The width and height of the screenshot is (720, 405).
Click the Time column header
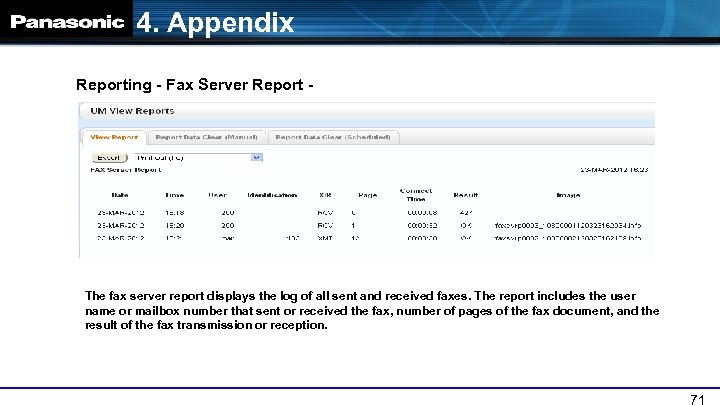[x=174, y=195]
